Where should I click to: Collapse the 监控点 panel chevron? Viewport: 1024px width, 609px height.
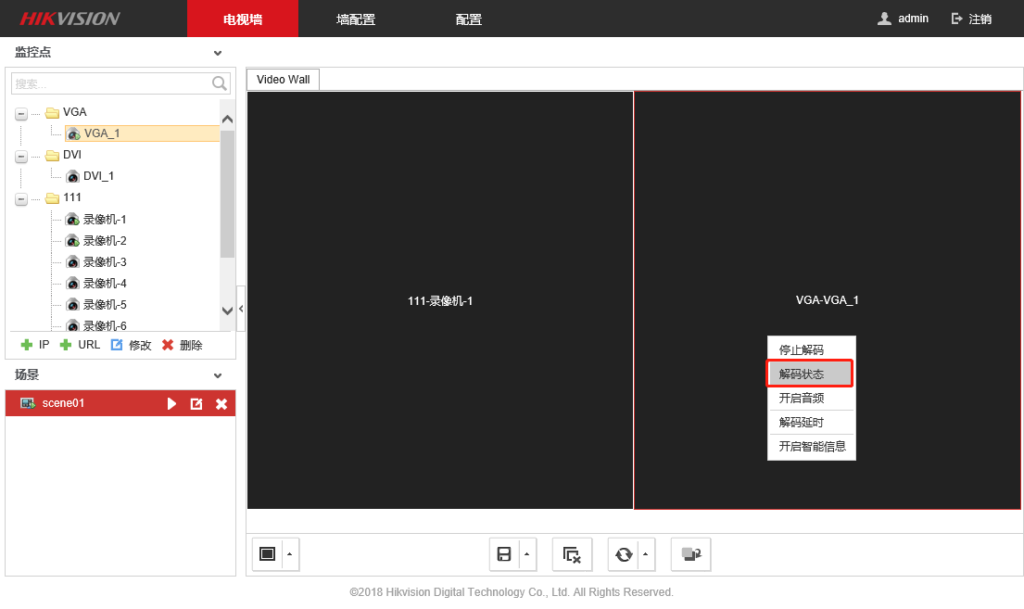click(x=218, y=53)
